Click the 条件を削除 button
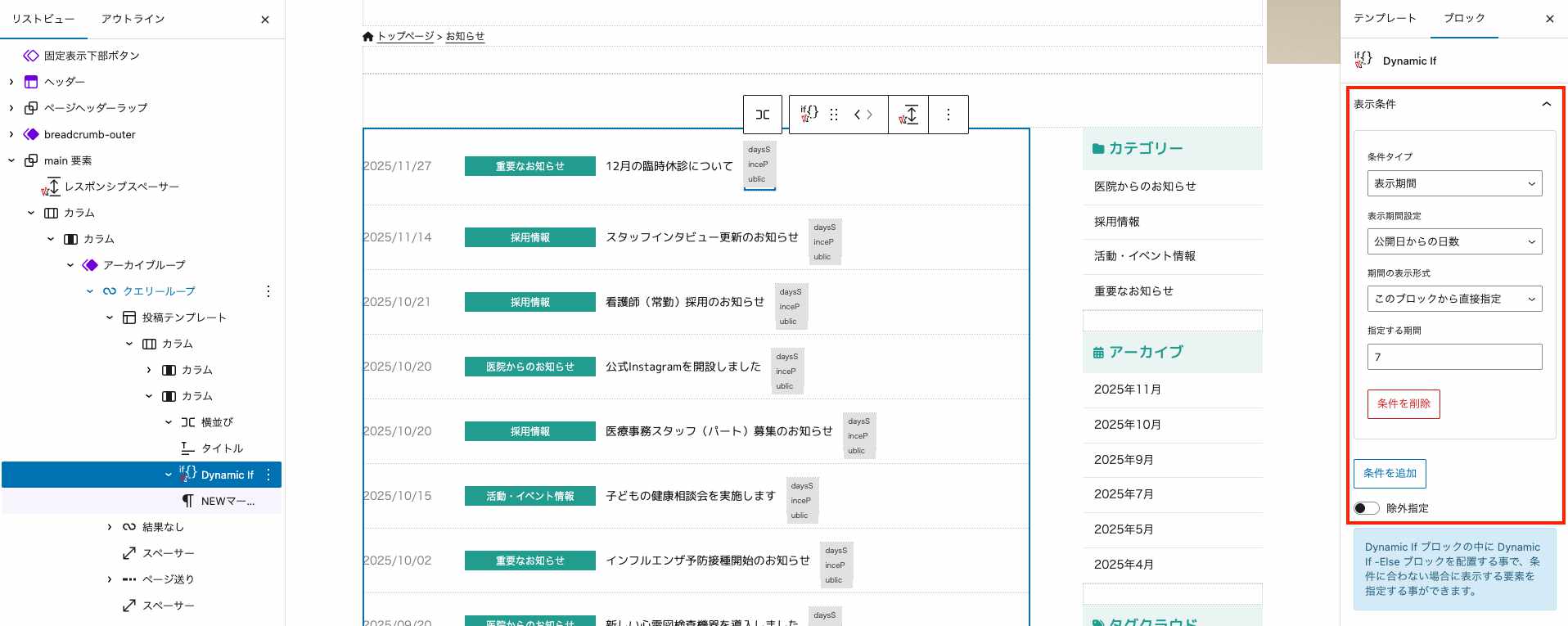Viewport: 1568px width, 626px height. coord(1404,403)
